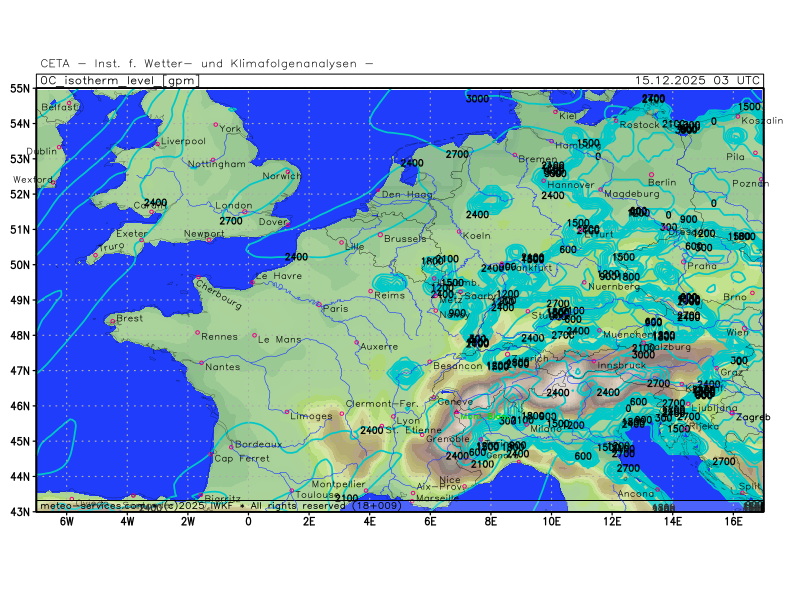Viewport: 800px width, 600px height.
Task: Select the 3000 contour label at top
Action: pos(477,99)
